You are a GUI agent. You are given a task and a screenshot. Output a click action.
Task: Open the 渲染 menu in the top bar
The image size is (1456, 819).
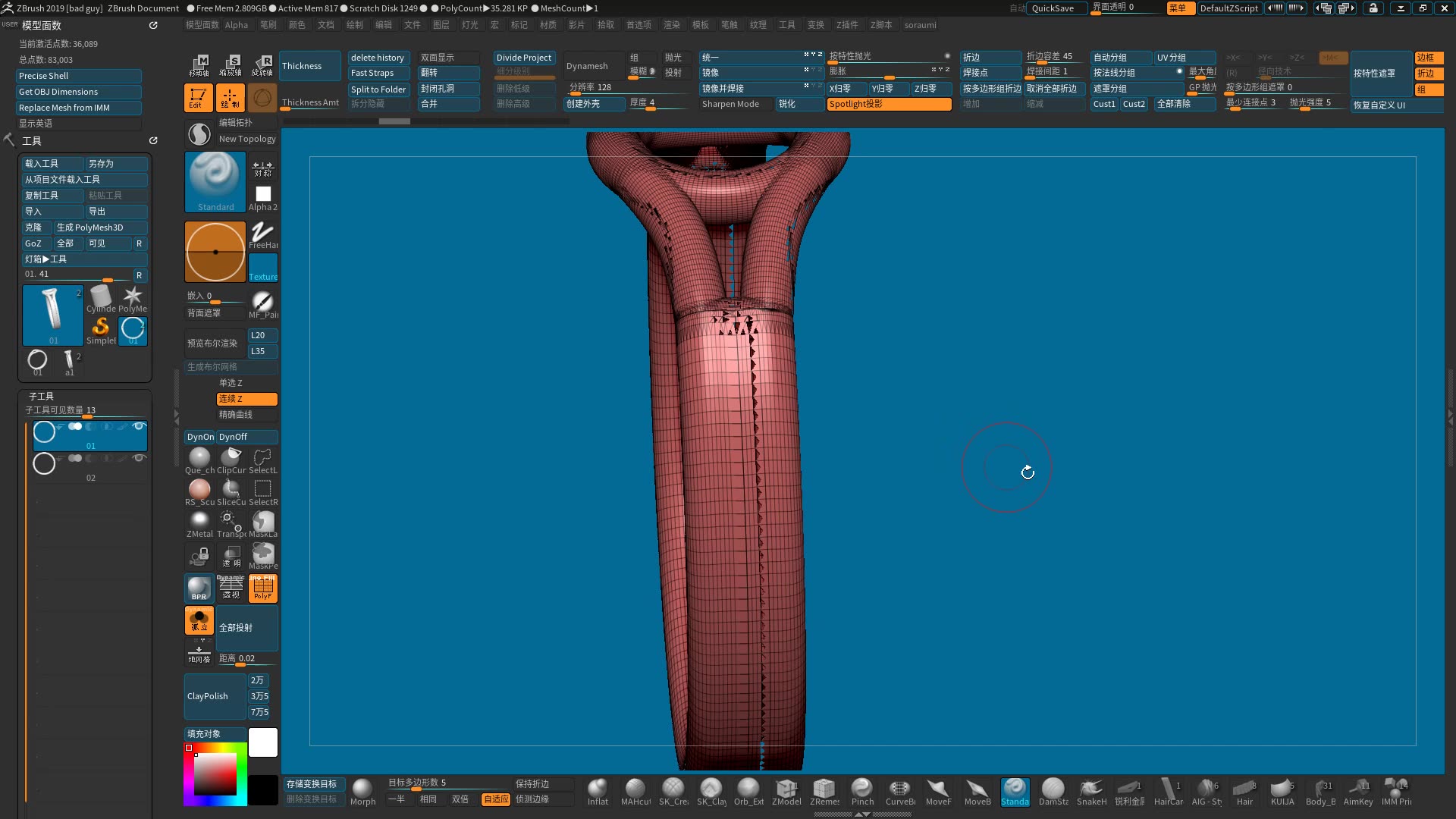click(672, 24)
